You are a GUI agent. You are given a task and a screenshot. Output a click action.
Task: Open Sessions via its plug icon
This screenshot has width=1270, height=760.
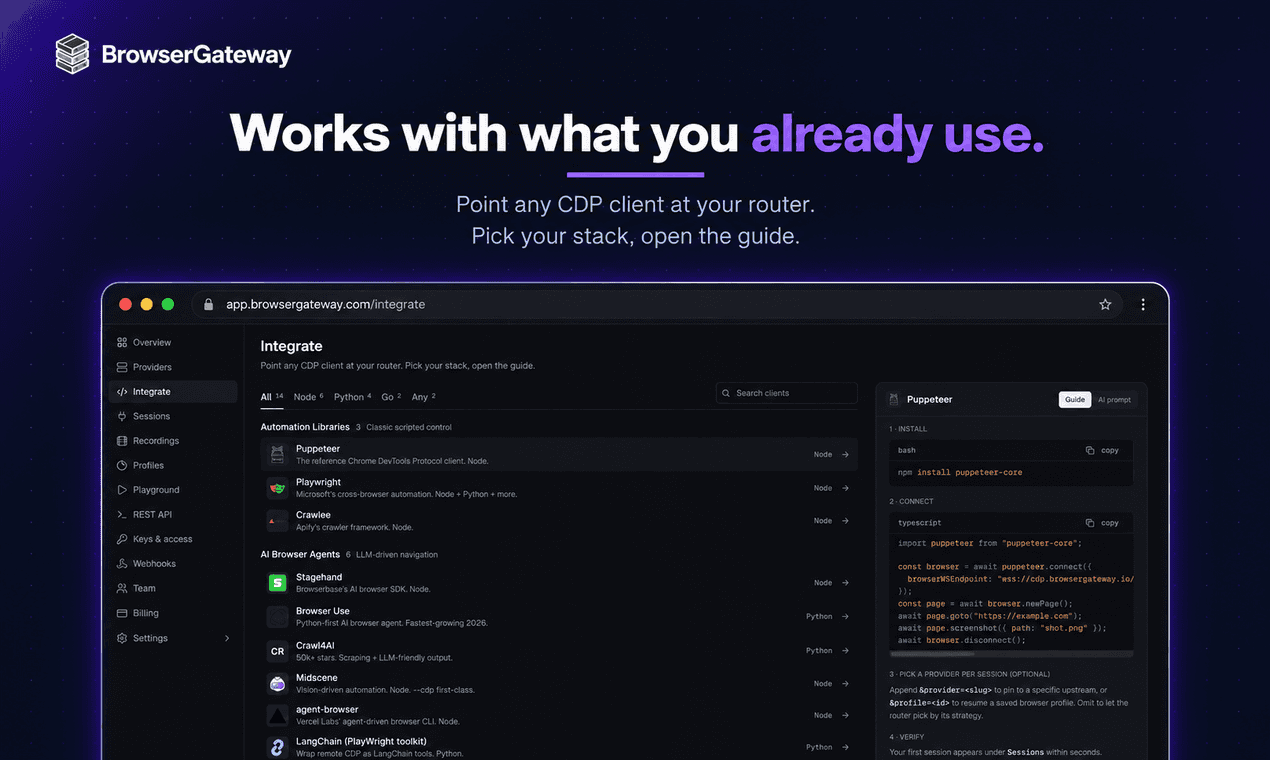pos(122,416)
